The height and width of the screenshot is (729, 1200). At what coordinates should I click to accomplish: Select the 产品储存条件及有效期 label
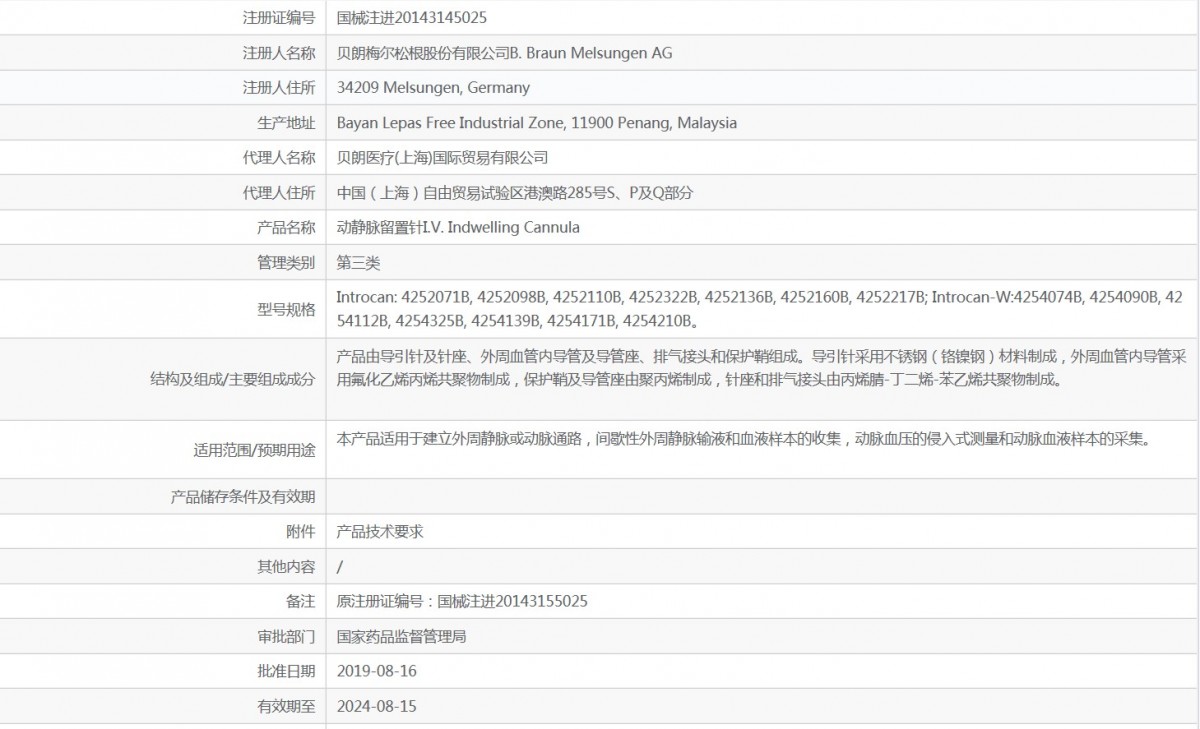243,497
